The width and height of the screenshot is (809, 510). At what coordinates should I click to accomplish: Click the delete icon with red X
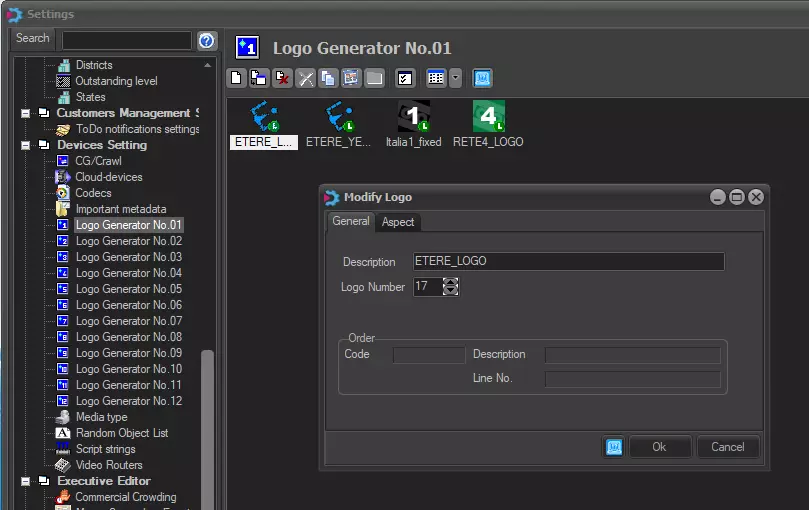coord(283,78)
